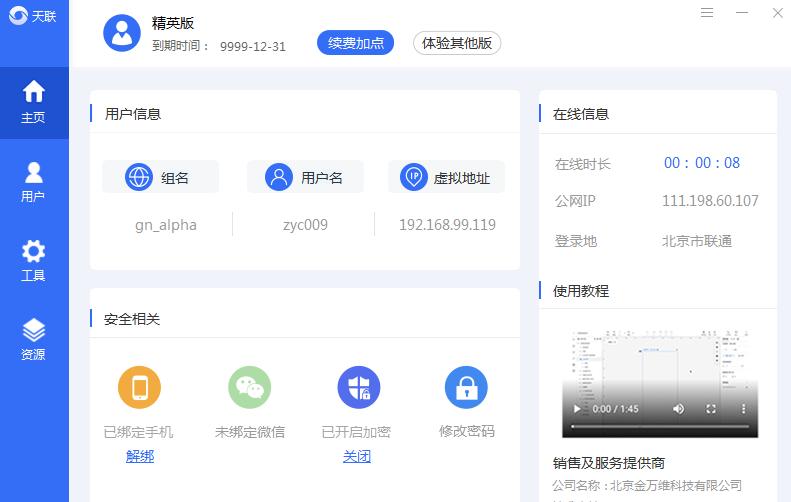
Task: Play the tutorial video
Action: [x=577, y=409]
